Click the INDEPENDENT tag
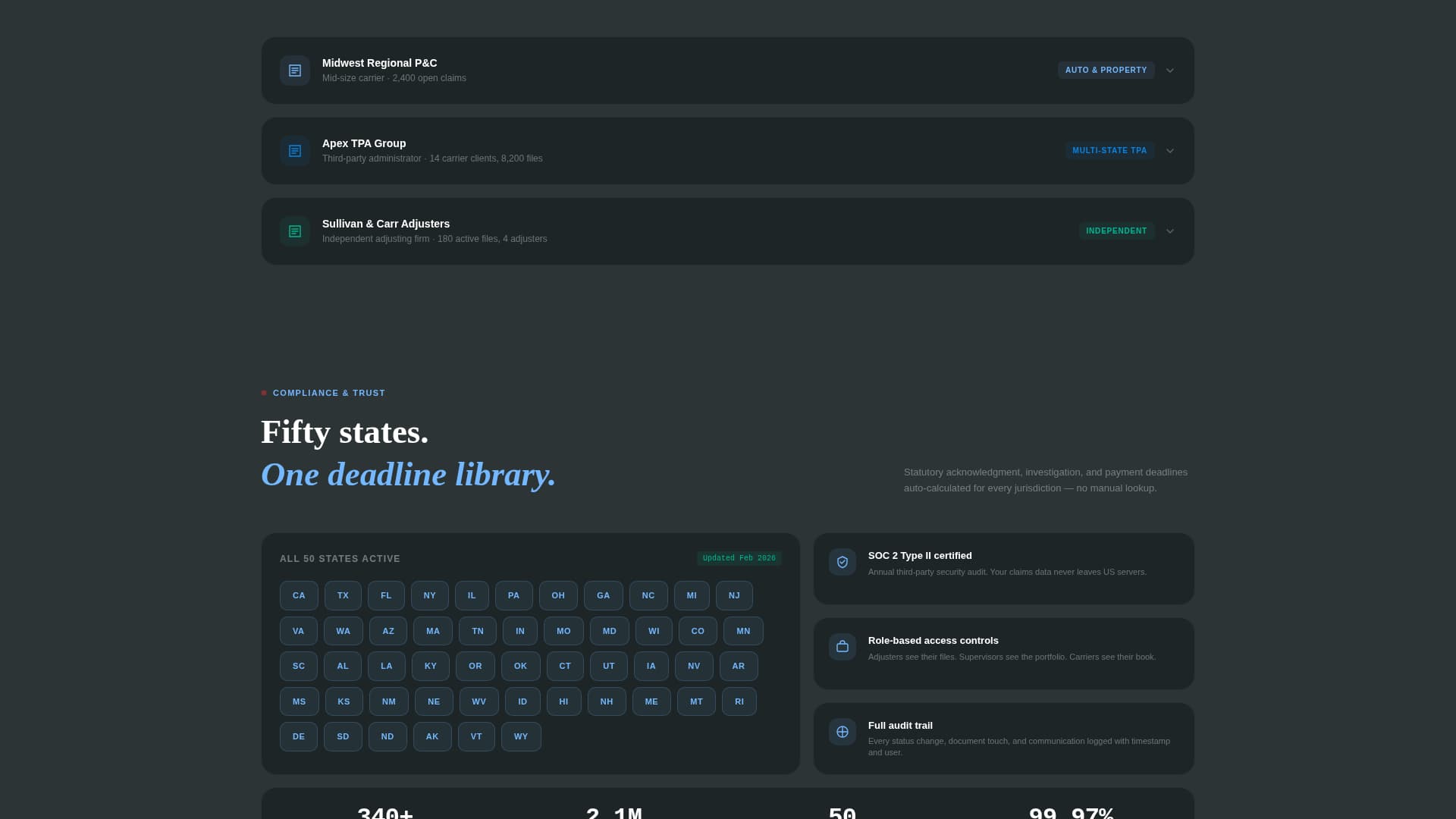This screenshot has height=819, width=1456. tap(1116, 231)
